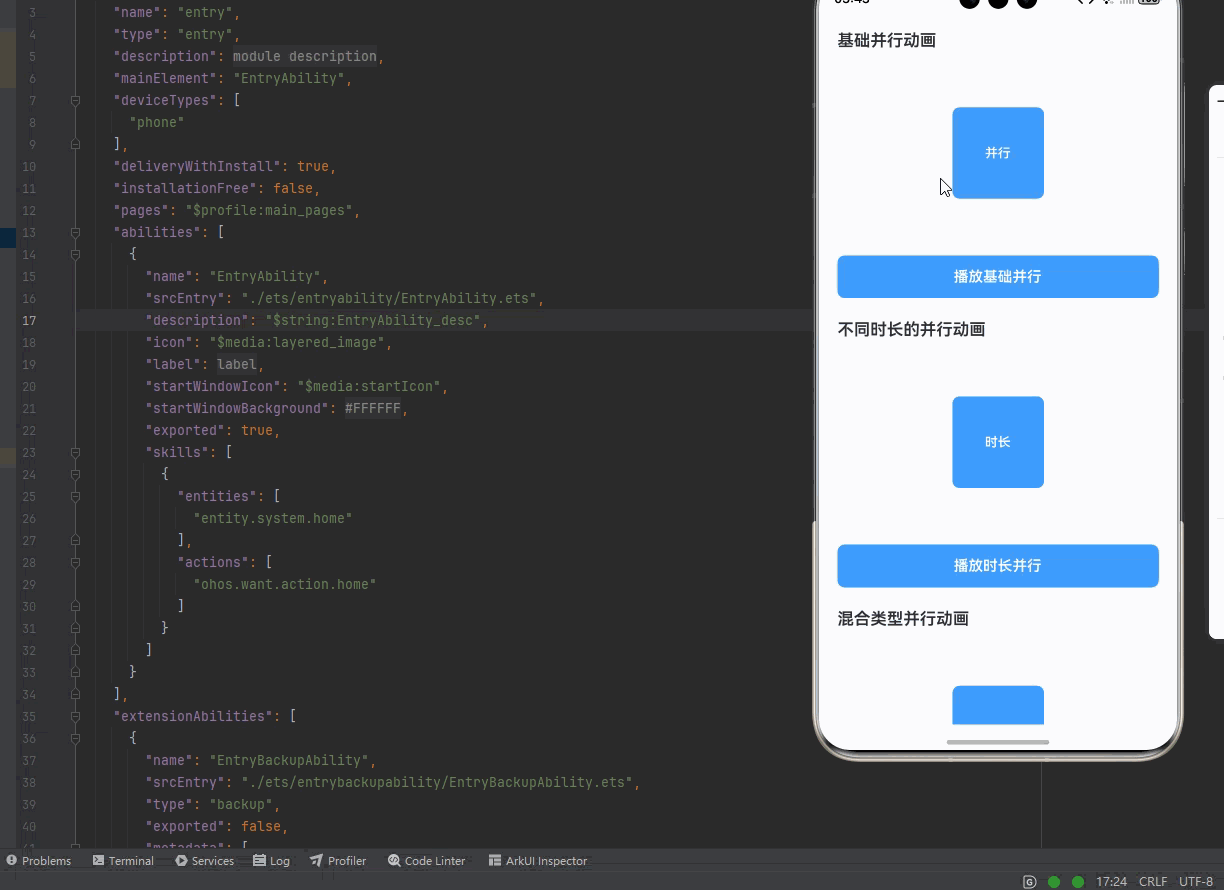Collapse the actions array at line 28
The image size is (1224, 890).
pos(75,562)
